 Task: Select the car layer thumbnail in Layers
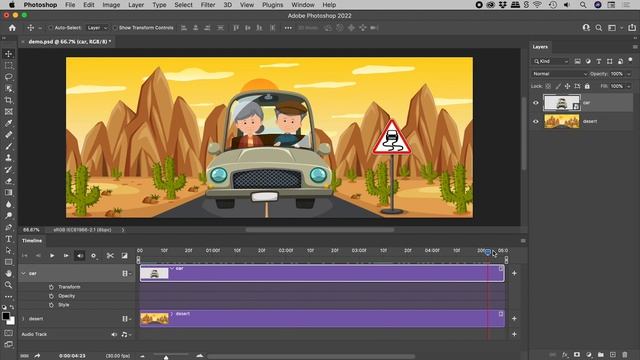[x=562, y=103]
